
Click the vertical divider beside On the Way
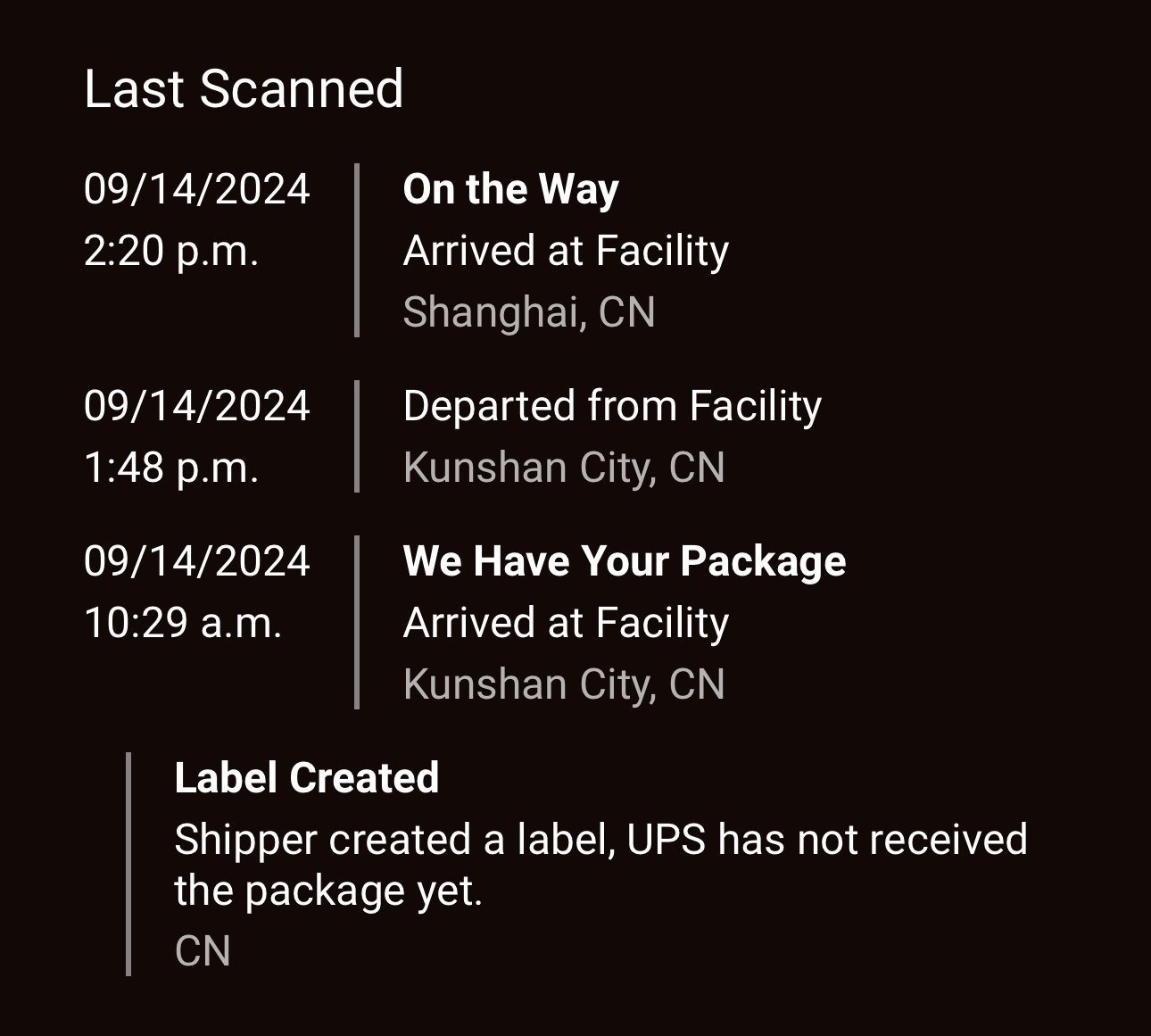(x=357, y=251)
